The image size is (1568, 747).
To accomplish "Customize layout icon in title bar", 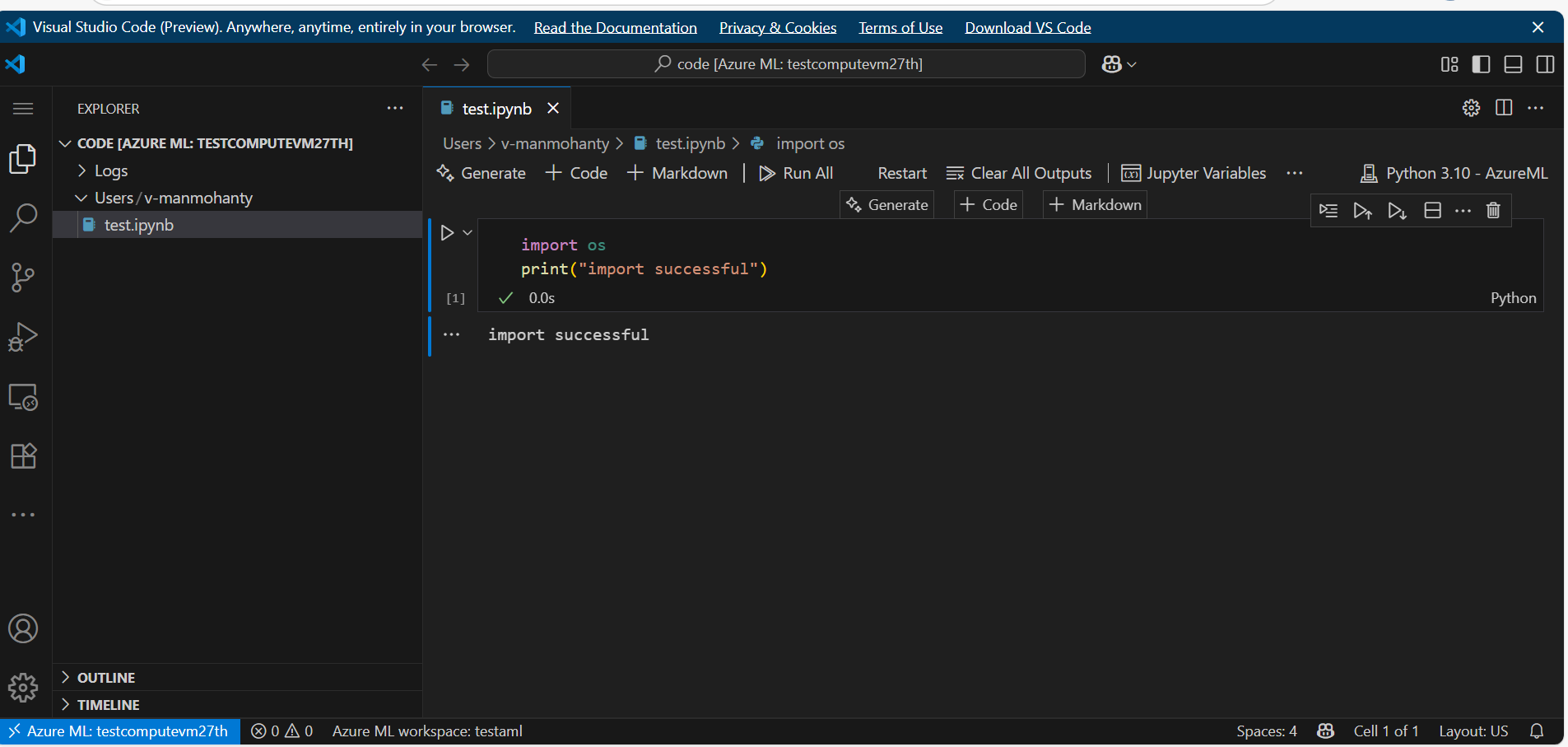I will 1449,64.
